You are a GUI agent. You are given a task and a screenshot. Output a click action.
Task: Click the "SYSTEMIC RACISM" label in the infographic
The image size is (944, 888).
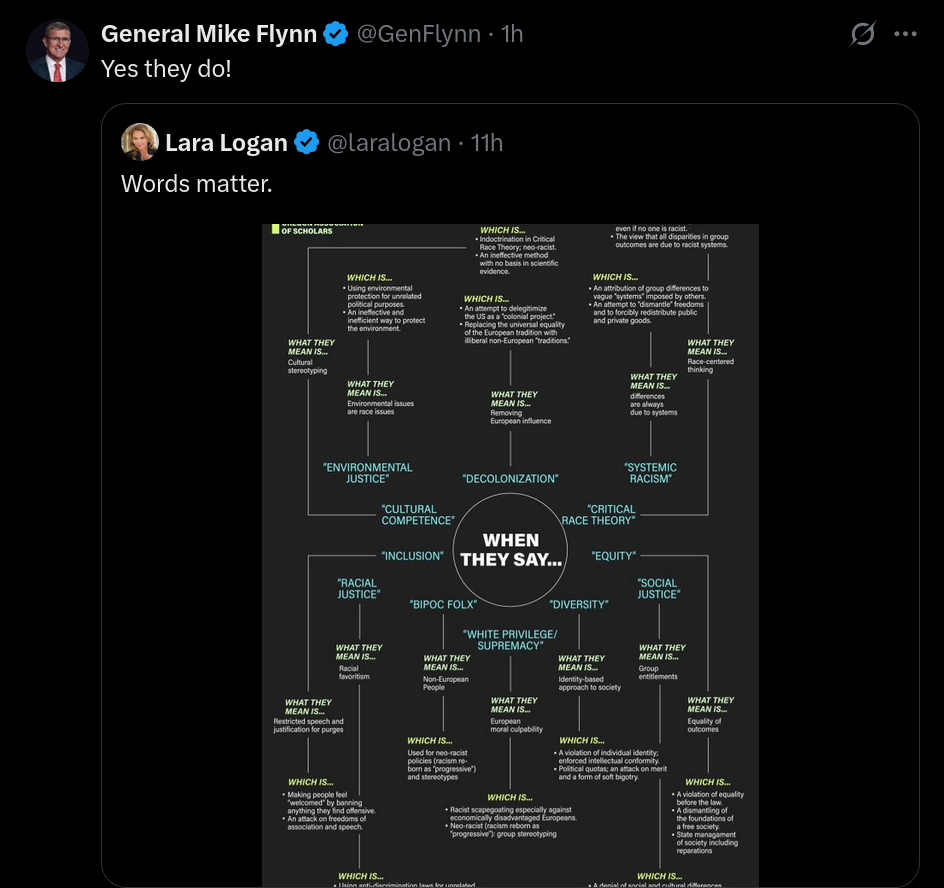pos(652,473)
